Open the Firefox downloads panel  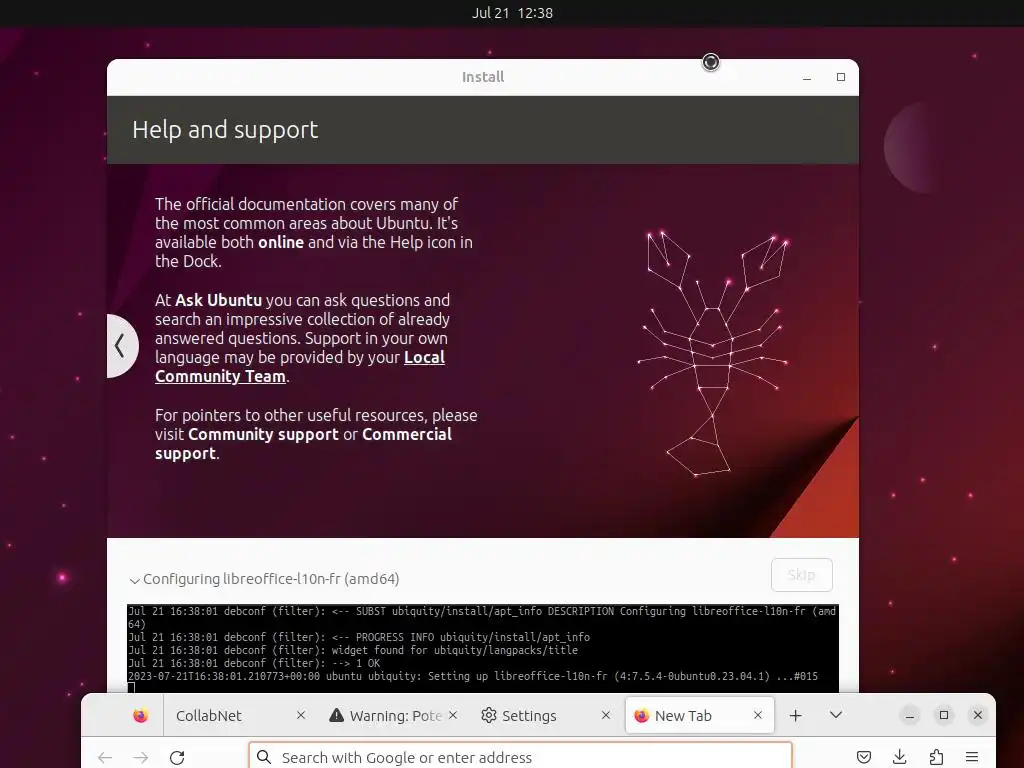(x=900, y=758)
